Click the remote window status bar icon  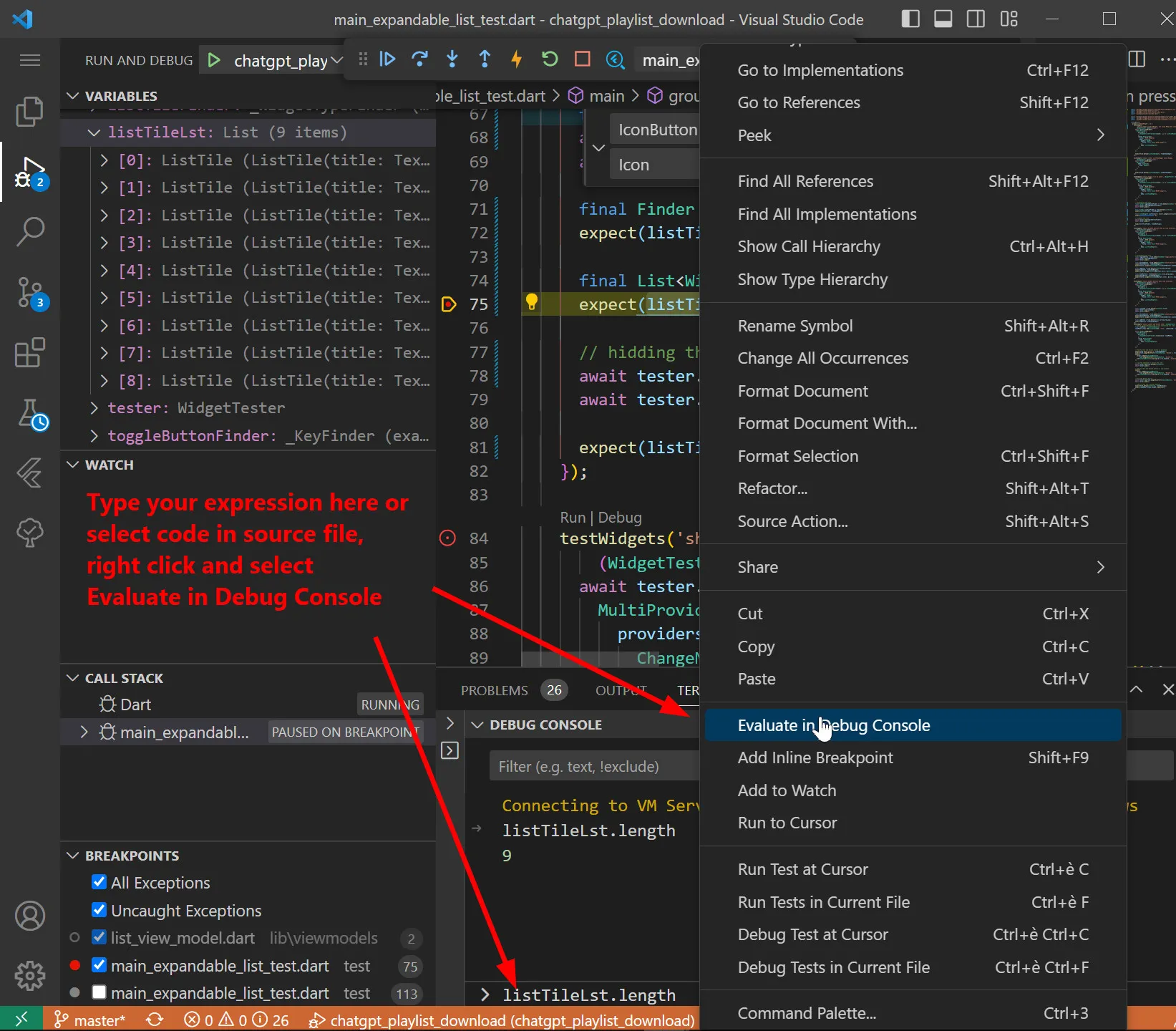(x=21, y=1020)
